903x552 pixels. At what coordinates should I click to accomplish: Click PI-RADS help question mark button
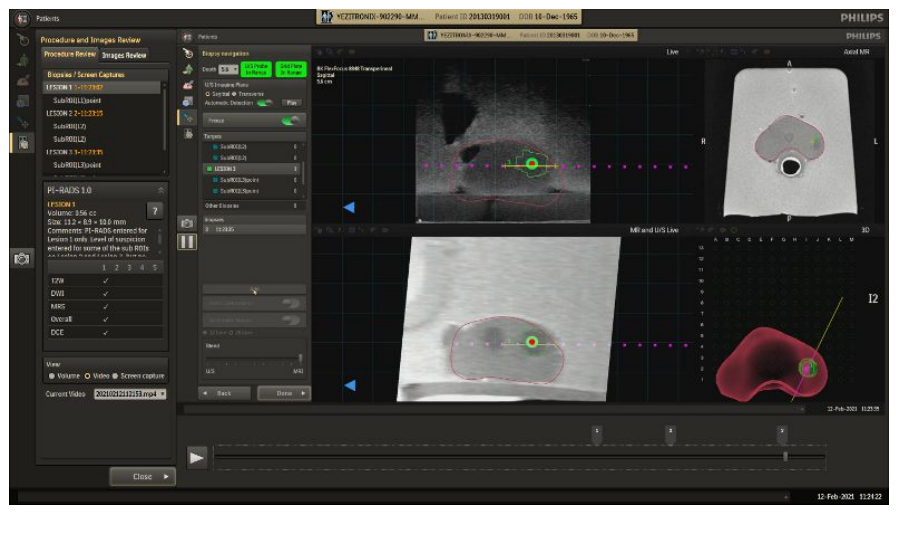tap(154, 211)
